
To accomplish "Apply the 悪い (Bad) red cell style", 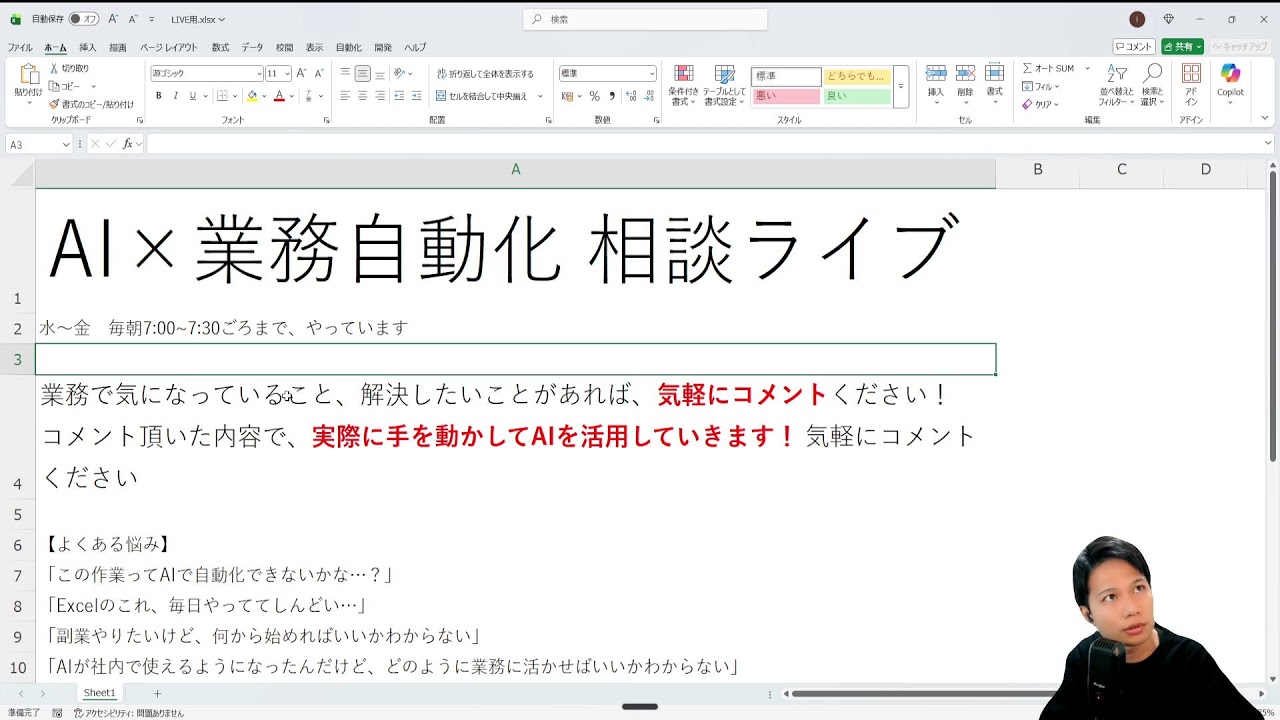I will point(785,96).
